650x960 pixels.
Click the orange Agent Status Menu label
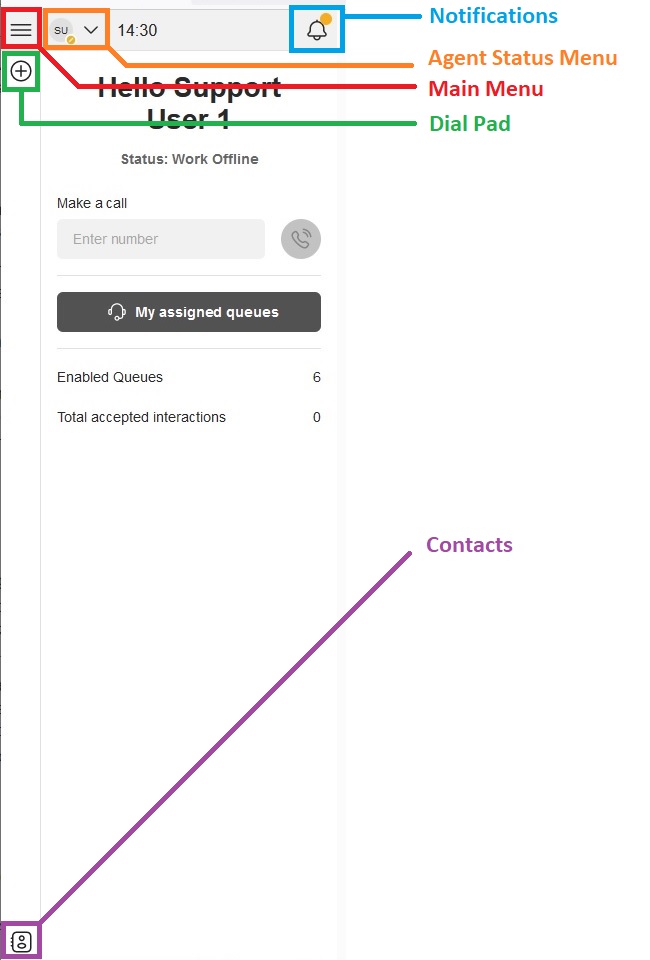coord(522,58)
